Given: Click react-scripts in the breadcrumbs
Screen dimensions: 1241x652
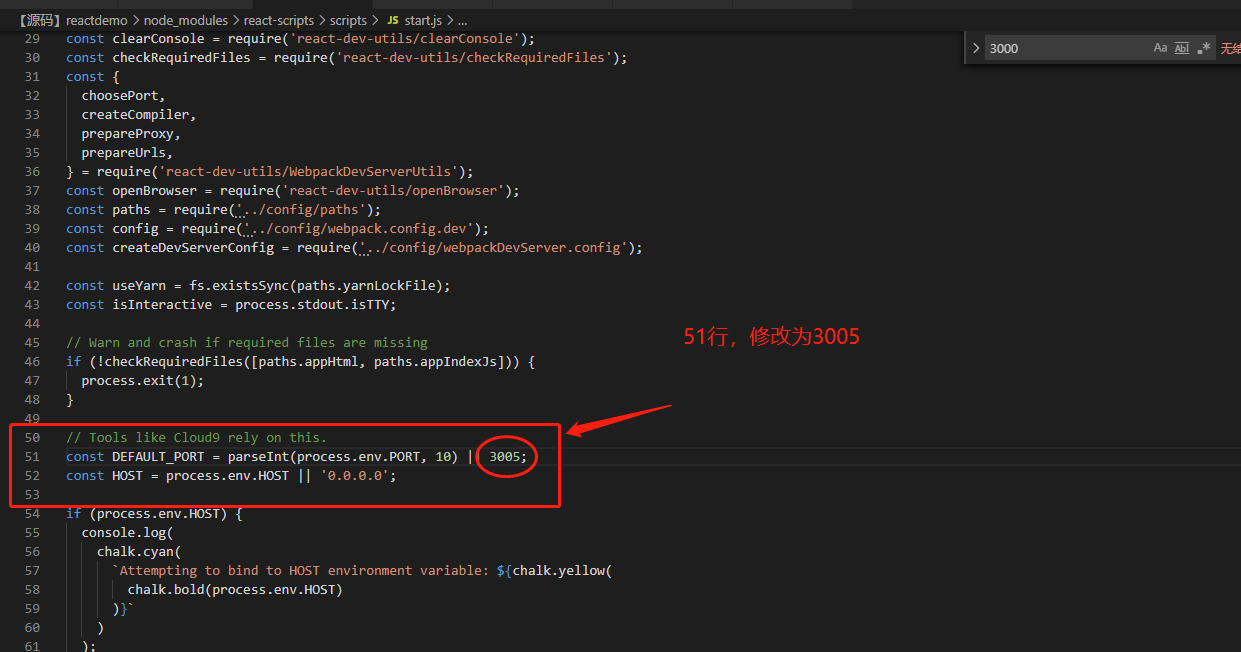Looking at the screenshot, I should point(276,19).
